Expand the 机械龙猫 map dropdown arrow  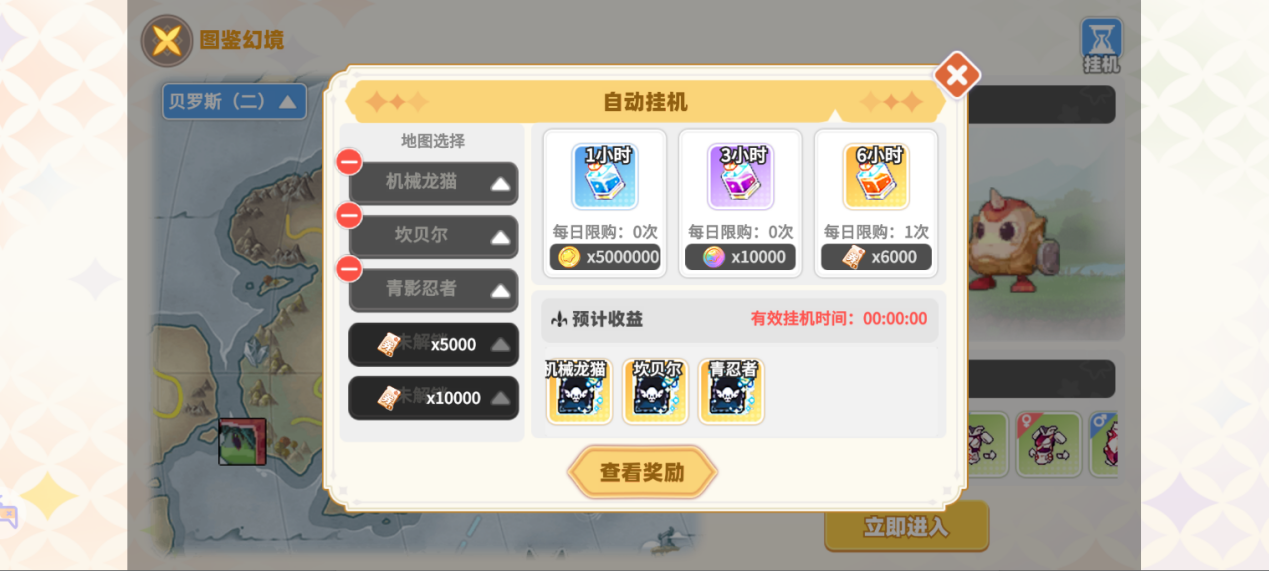[500, 184]
